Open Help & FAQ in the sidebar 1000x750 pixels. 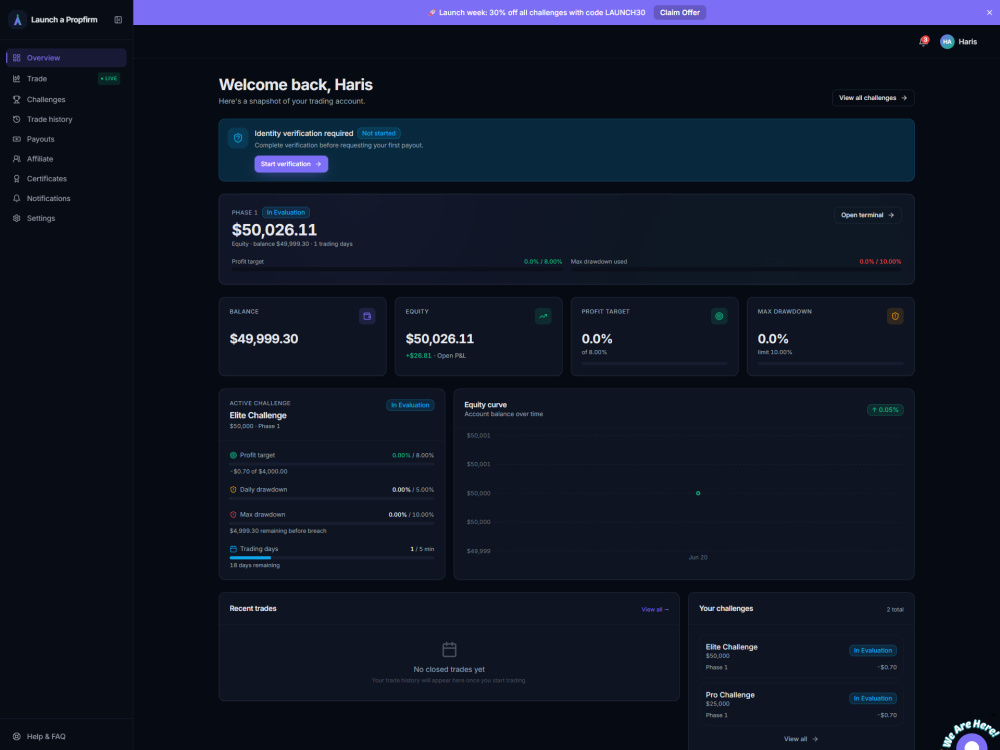pyautogui.click(x=66, y=736)
